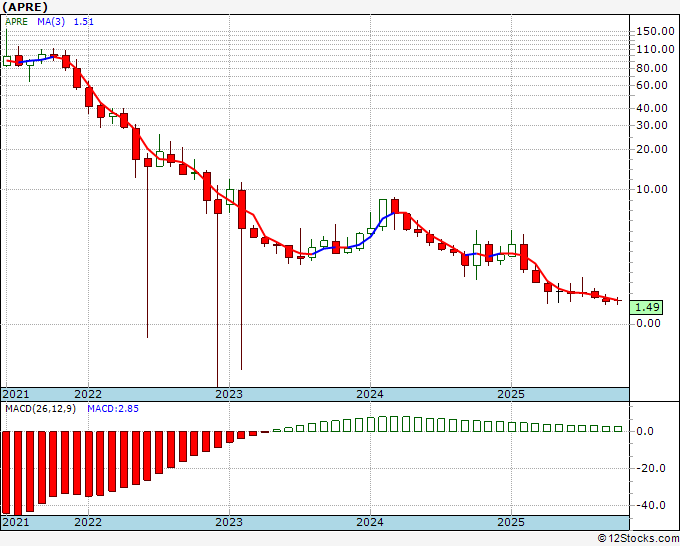Viewport: 680px width, 546px height.
Task: Click the 80.00 price axis label
Action: (652, 68)
